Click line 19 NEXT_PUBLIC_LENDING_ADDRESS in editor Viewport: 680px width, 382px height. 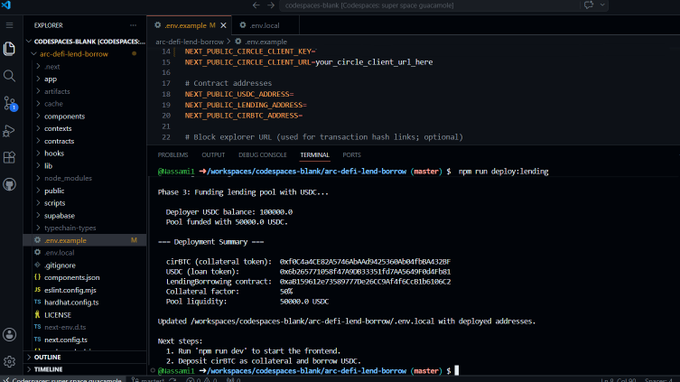click(245, 105)
